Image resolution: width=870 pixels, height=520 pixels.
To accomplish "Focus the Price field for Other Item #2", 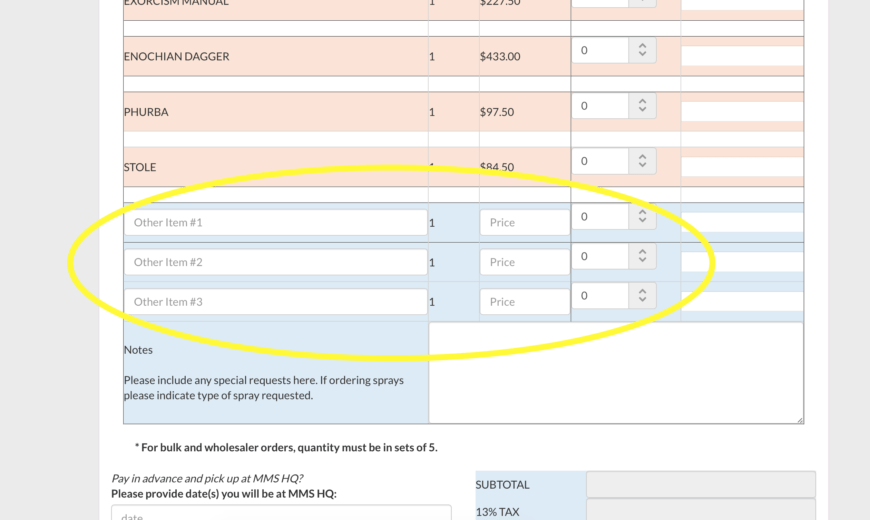I will pyautogui.click(x=524, y=262).
